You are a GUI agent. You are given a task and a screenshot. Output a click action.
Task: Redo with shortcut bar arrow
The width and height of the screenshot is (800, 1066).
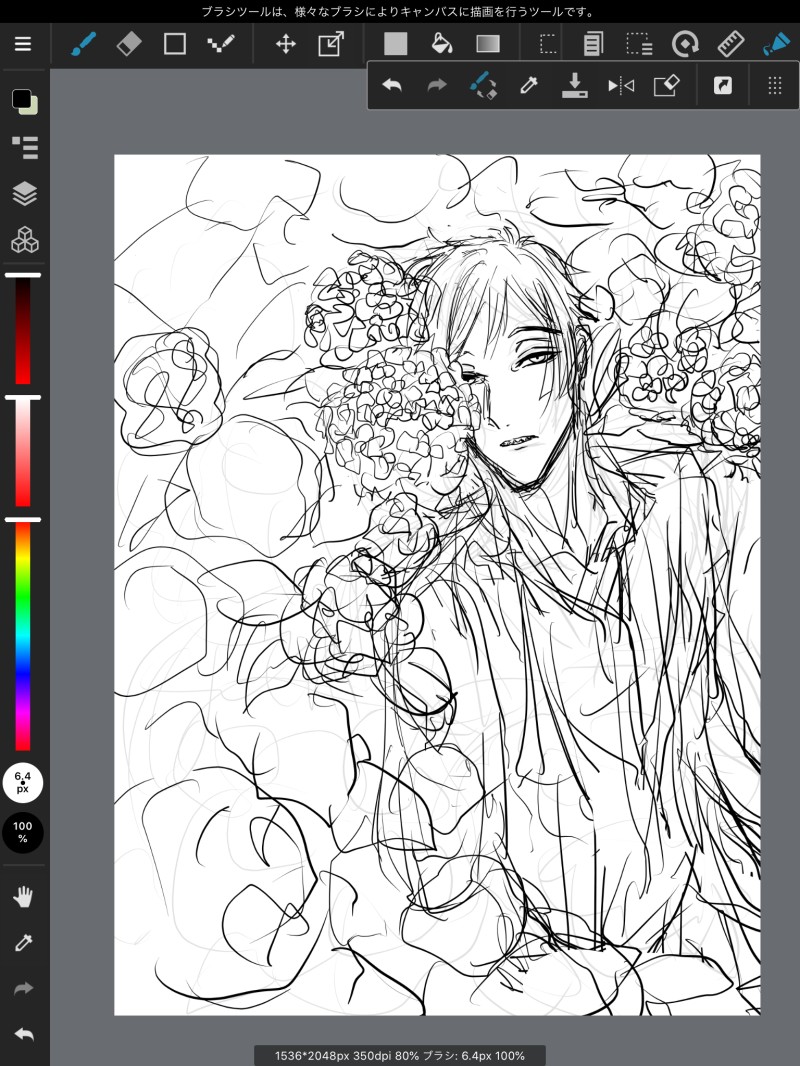click(x=437, y=86)
